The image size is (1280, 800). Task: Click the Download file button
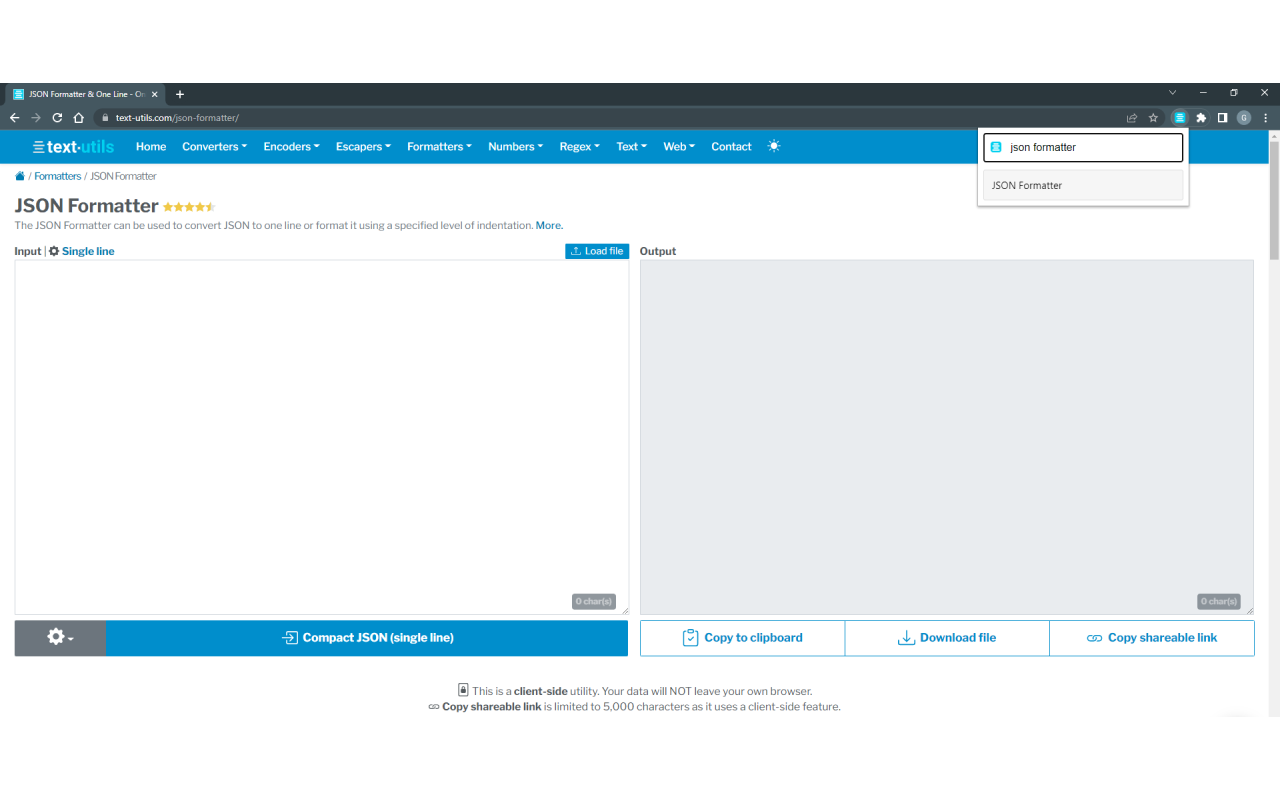[947, 638]
